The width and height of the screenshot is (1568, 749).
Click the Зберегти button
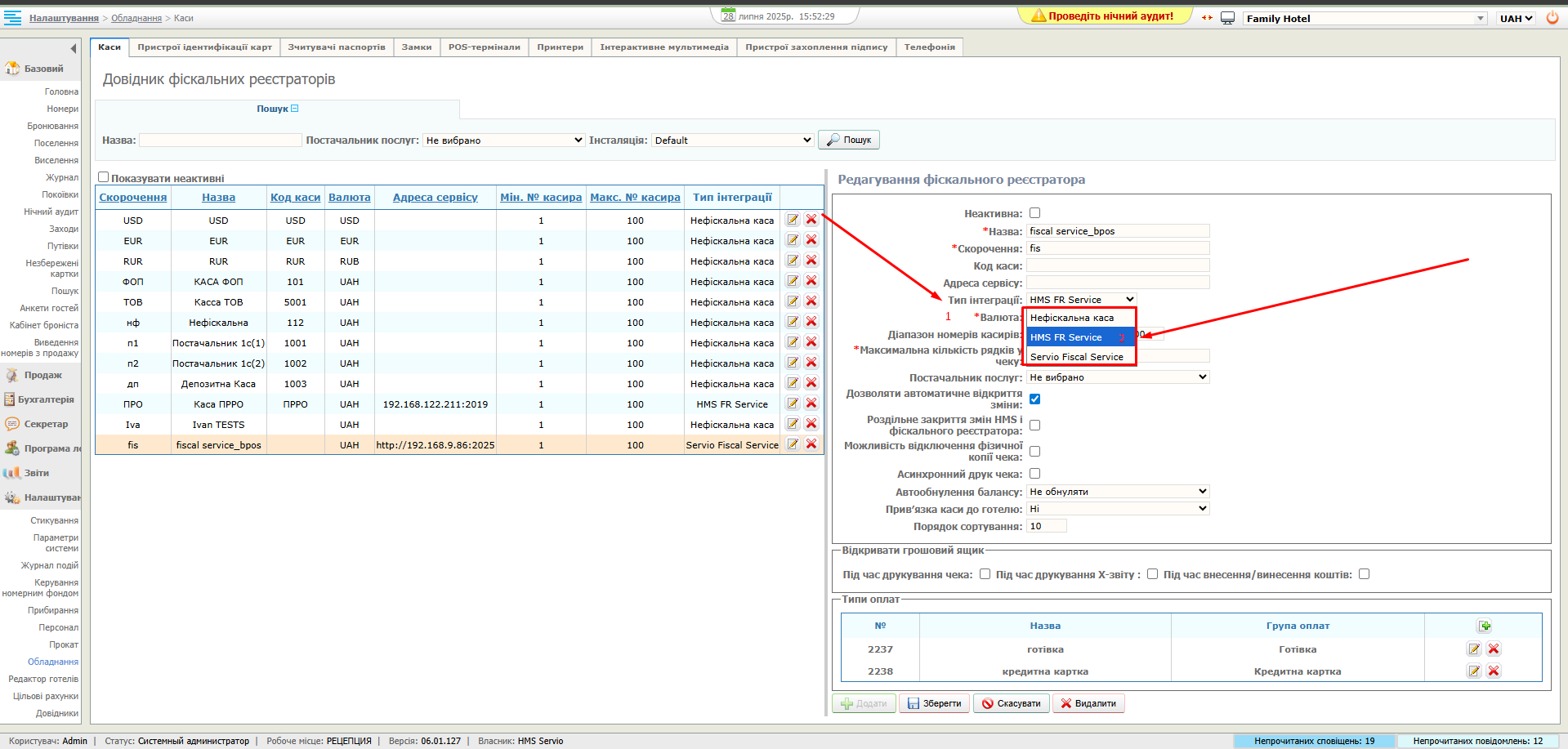point(934,703)
